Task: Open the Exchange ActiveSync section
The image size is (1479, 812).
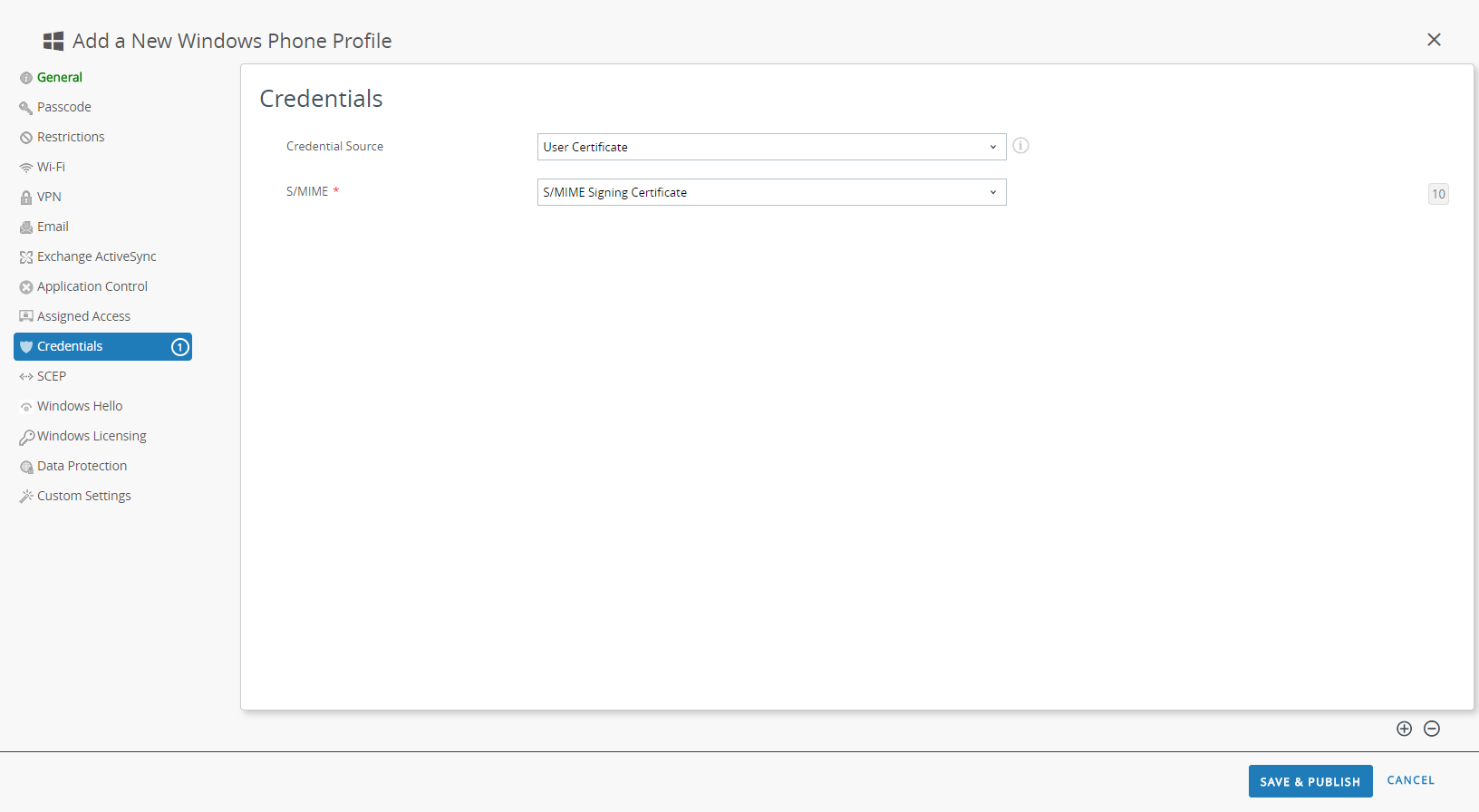Action: click(x=96, y=256)
